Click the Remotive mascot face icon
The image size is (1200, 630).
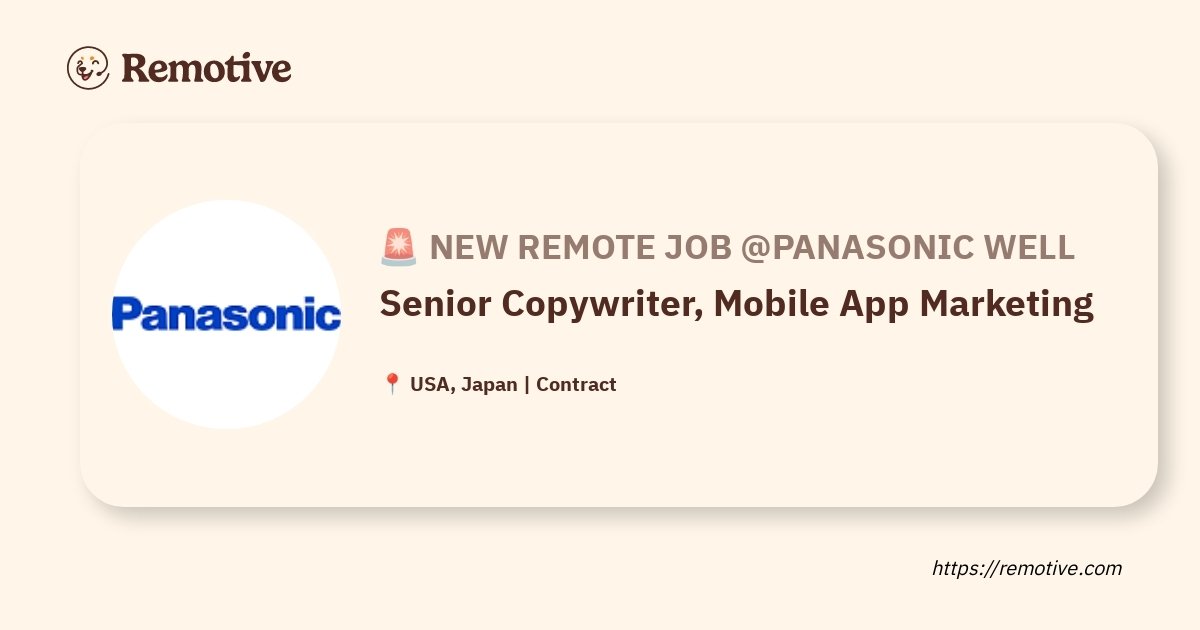(x=88, y=68)
